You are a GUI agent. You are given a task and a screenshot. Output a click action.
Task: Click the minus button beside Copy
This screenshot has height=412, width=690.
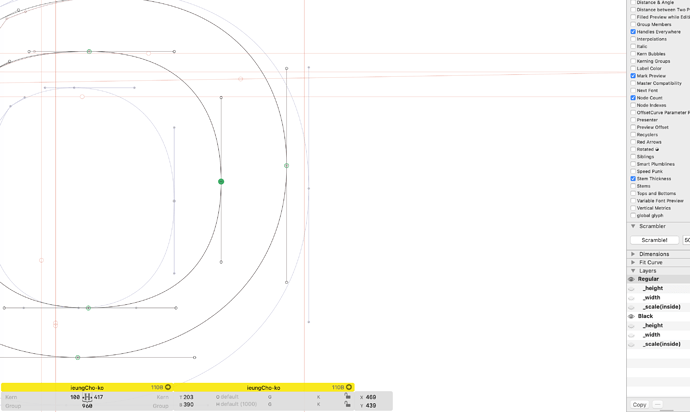click(x=657, y=405)
